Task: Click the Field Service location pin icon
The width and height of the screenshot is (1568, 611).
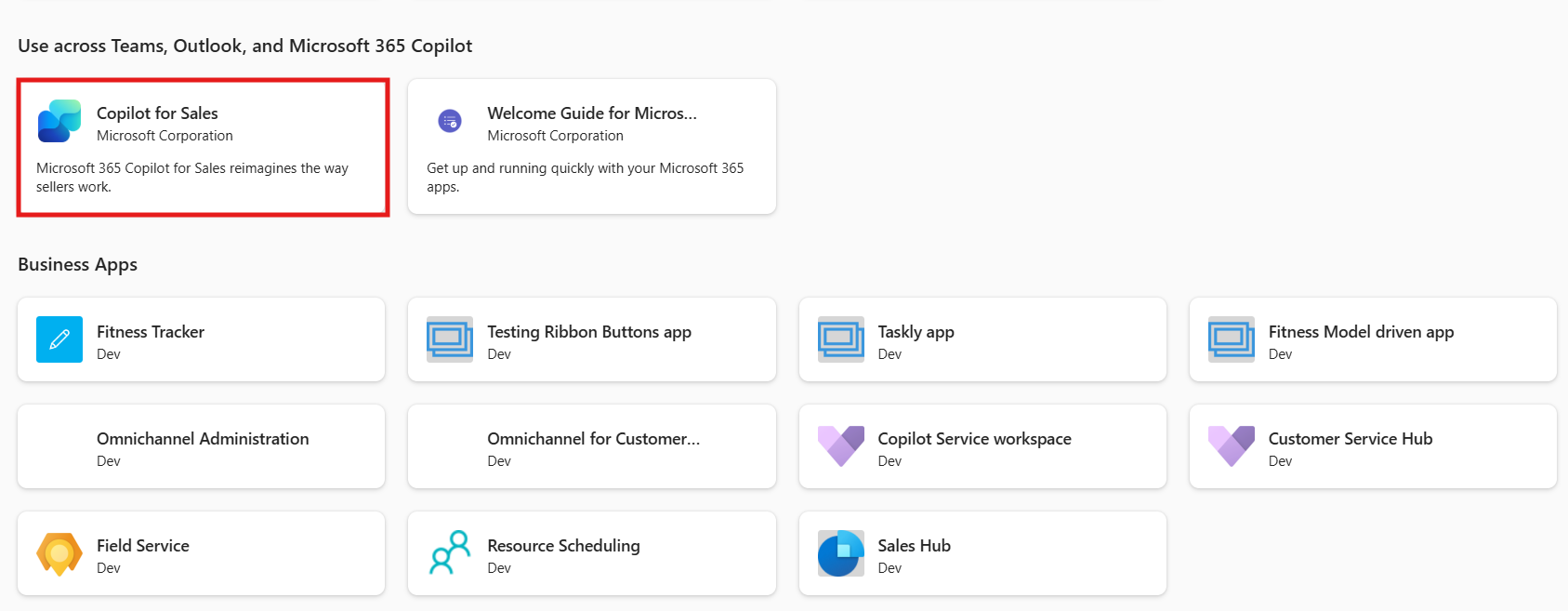Action: click(x=59, y=553)
